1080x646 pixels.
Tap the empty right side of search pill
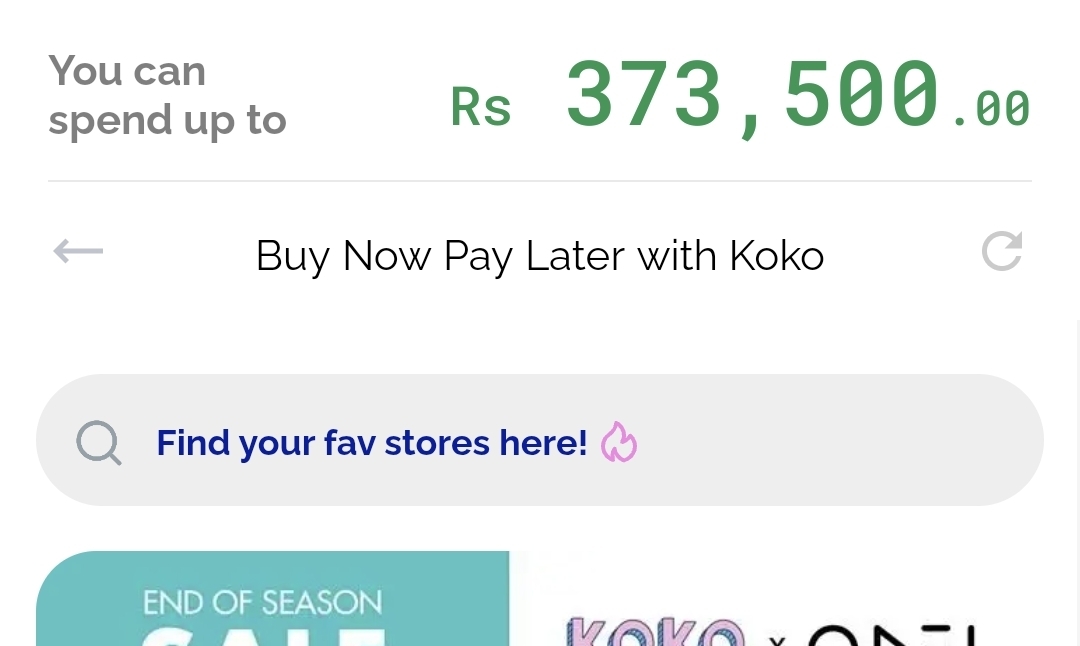pyautogui.click(x=840, y=440)
